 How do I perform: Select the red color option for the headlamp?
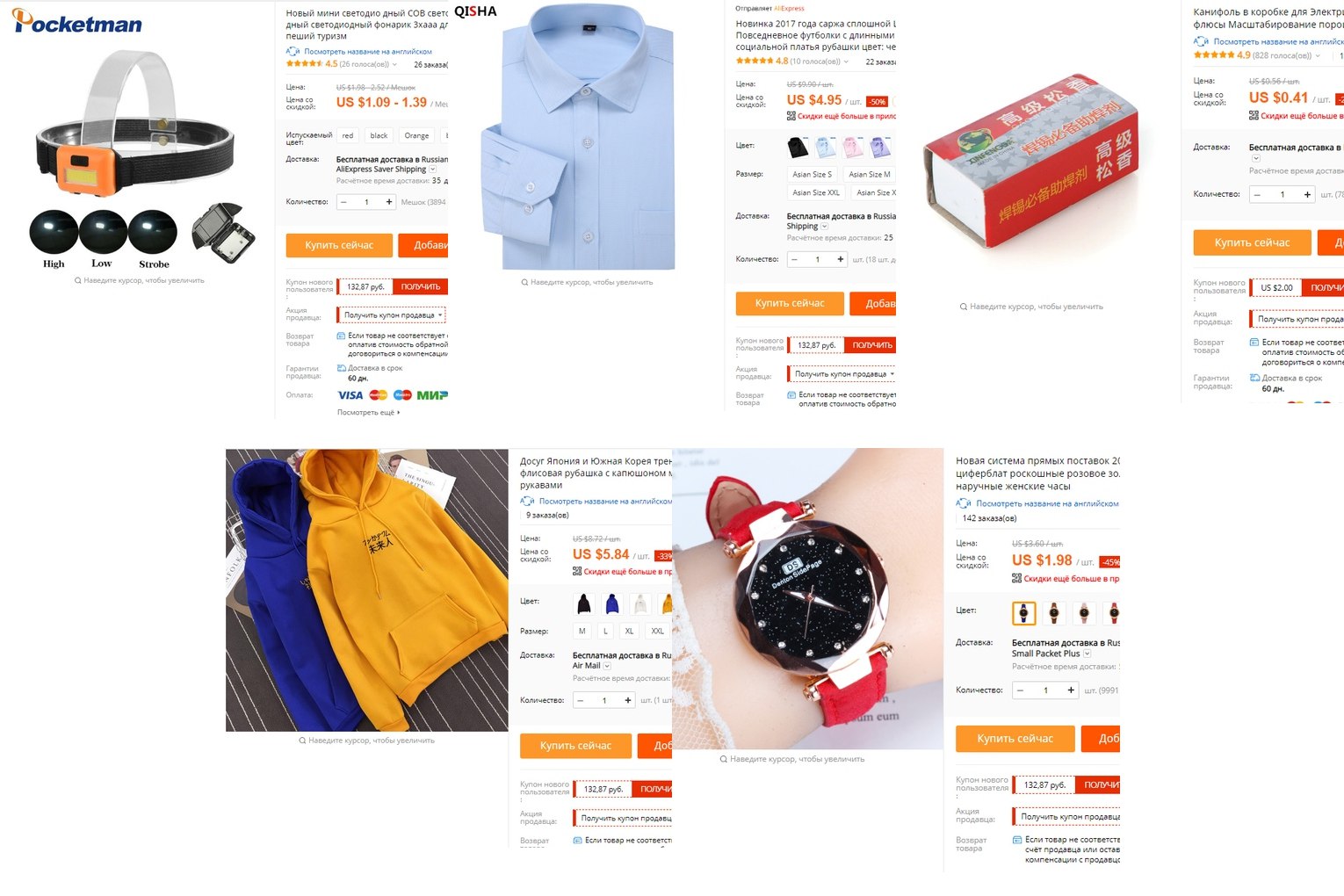pos(348,135)
